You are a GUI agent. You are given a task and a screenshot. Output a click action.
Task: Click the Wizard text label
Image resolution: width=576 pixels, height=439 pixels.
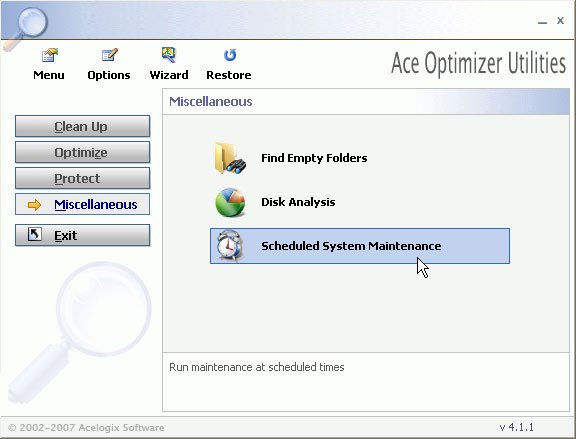[169, 75]
